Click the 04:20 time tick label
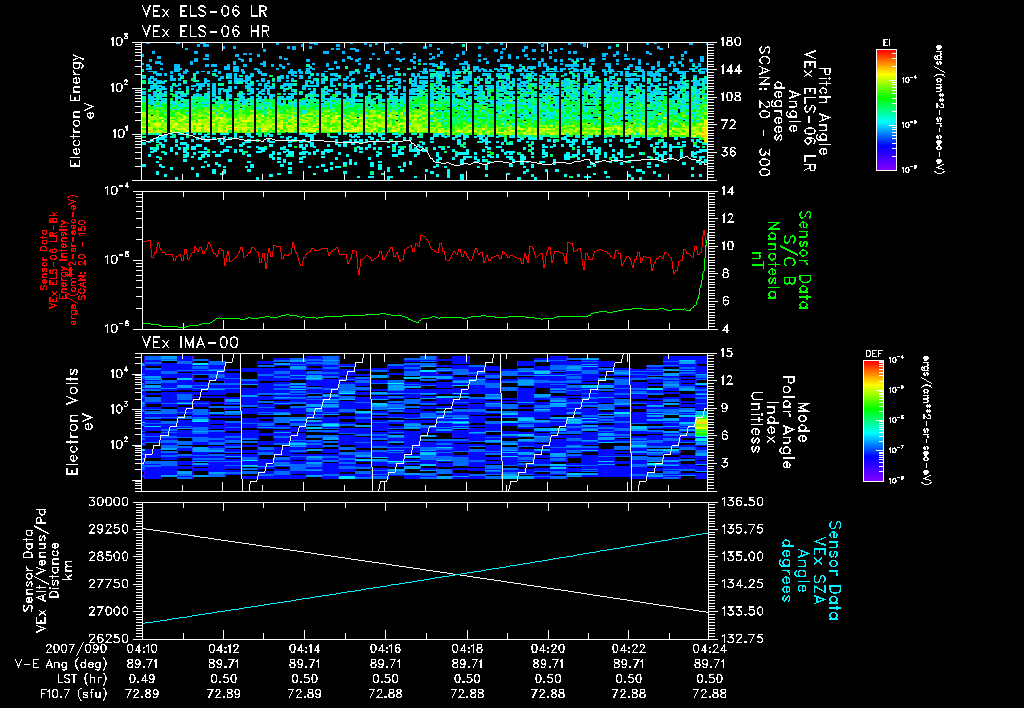The image size is (1024, 708). pyautogui.click(x=548, y=649)
